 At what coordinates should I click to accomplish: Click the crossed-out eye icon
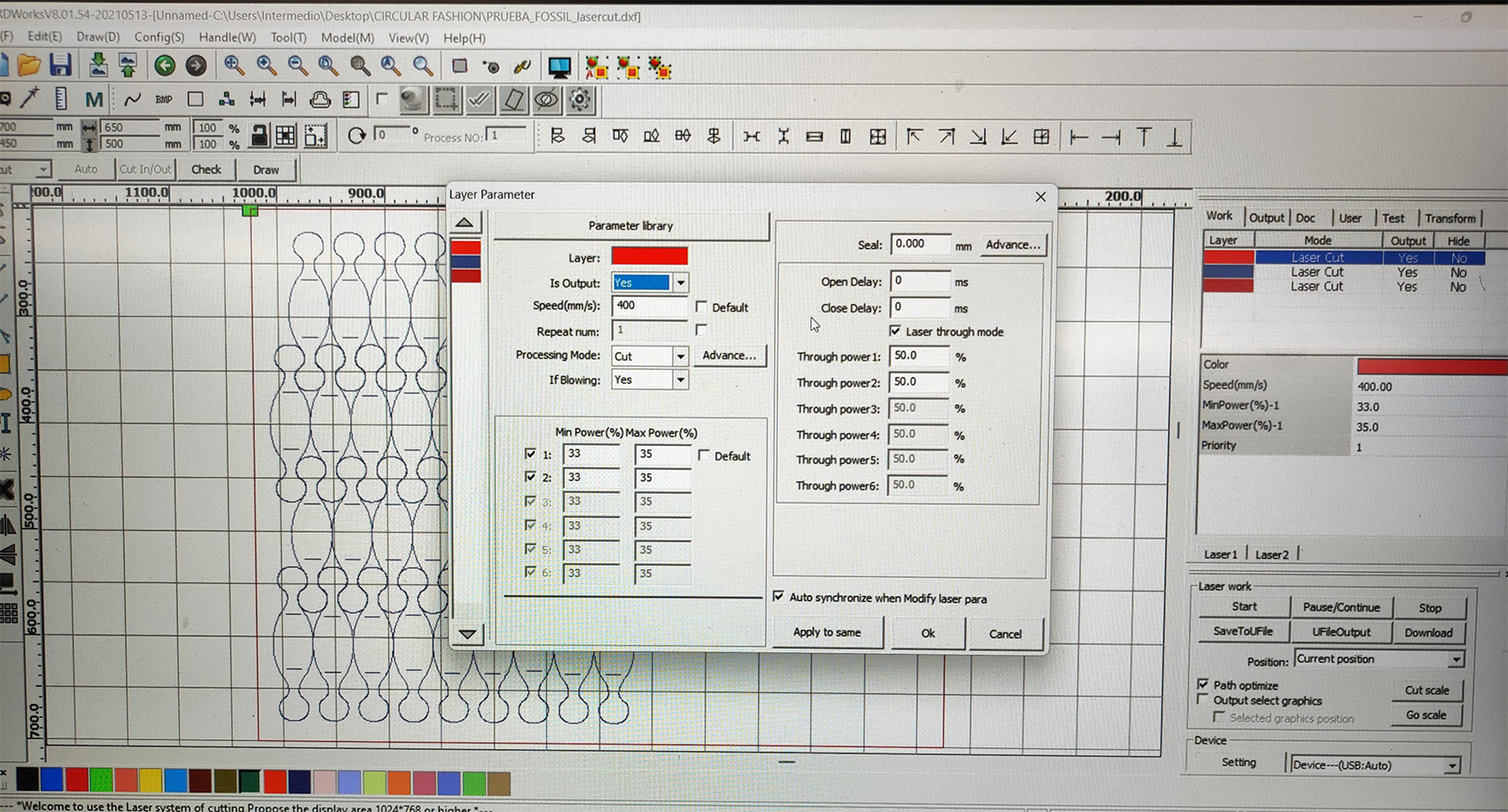(546, 100)
